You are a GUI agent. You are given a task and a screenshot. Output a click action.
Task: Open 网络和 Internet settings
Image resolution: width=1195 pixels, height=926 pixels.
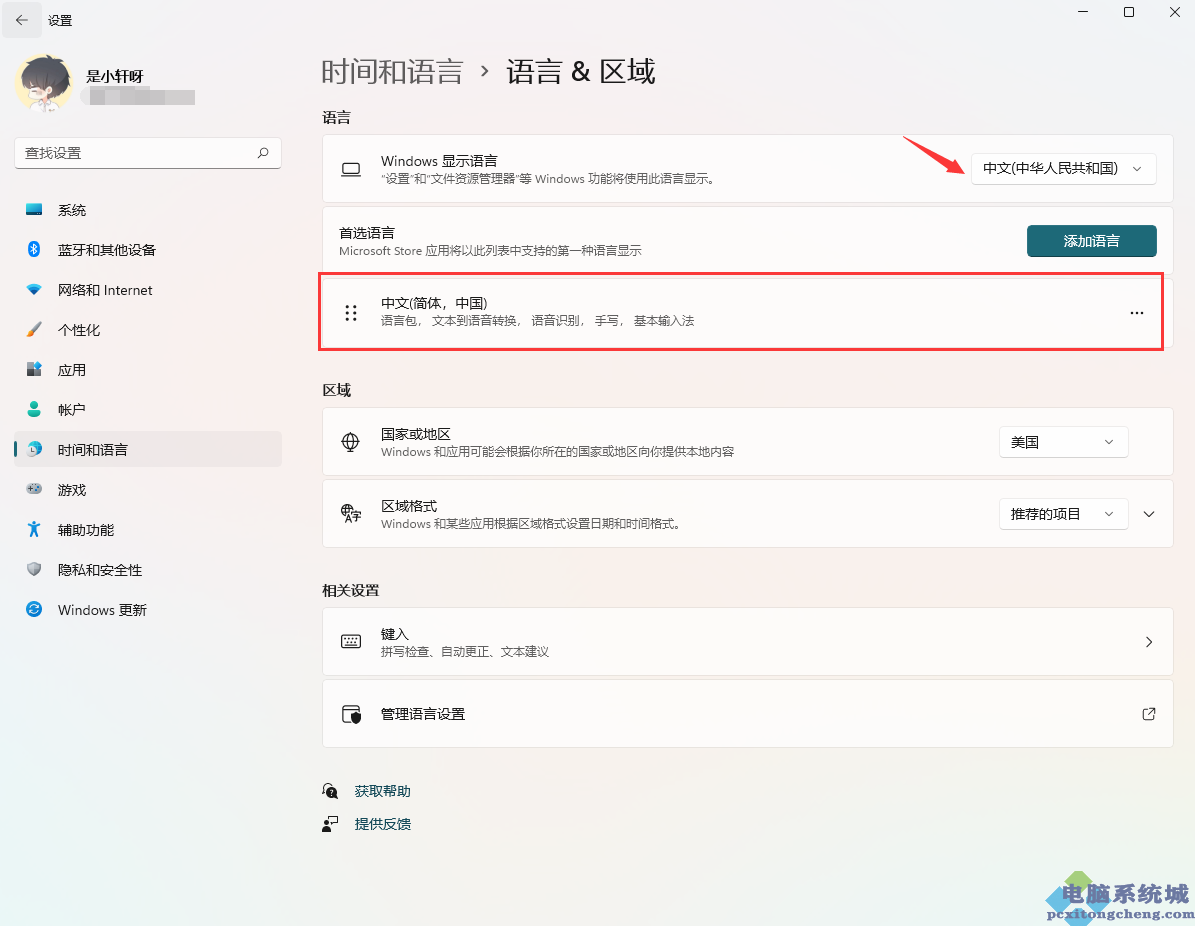click(x=148, y=290)
